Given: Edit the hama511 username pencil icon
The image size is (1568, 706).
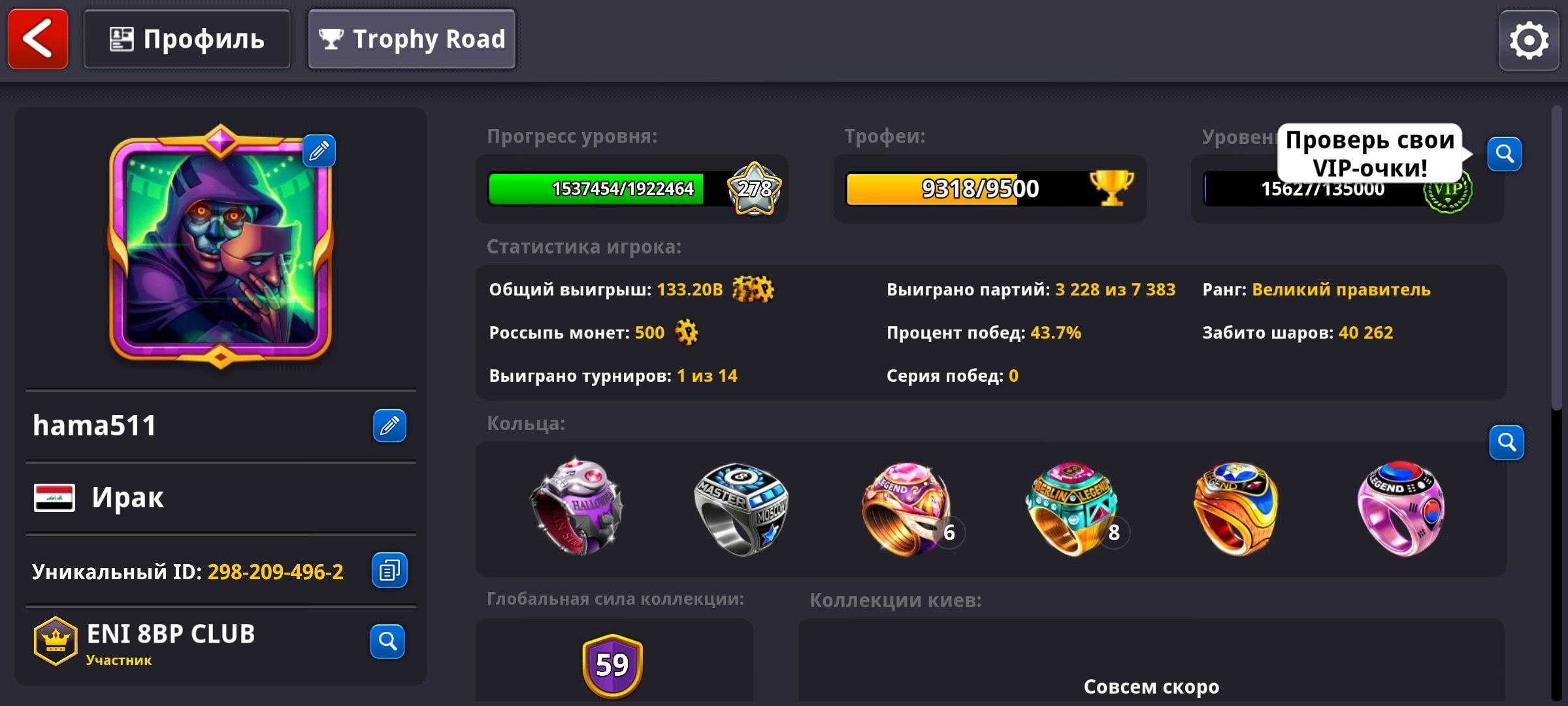Looking at the screenshot, I should [x=389, y=426].
